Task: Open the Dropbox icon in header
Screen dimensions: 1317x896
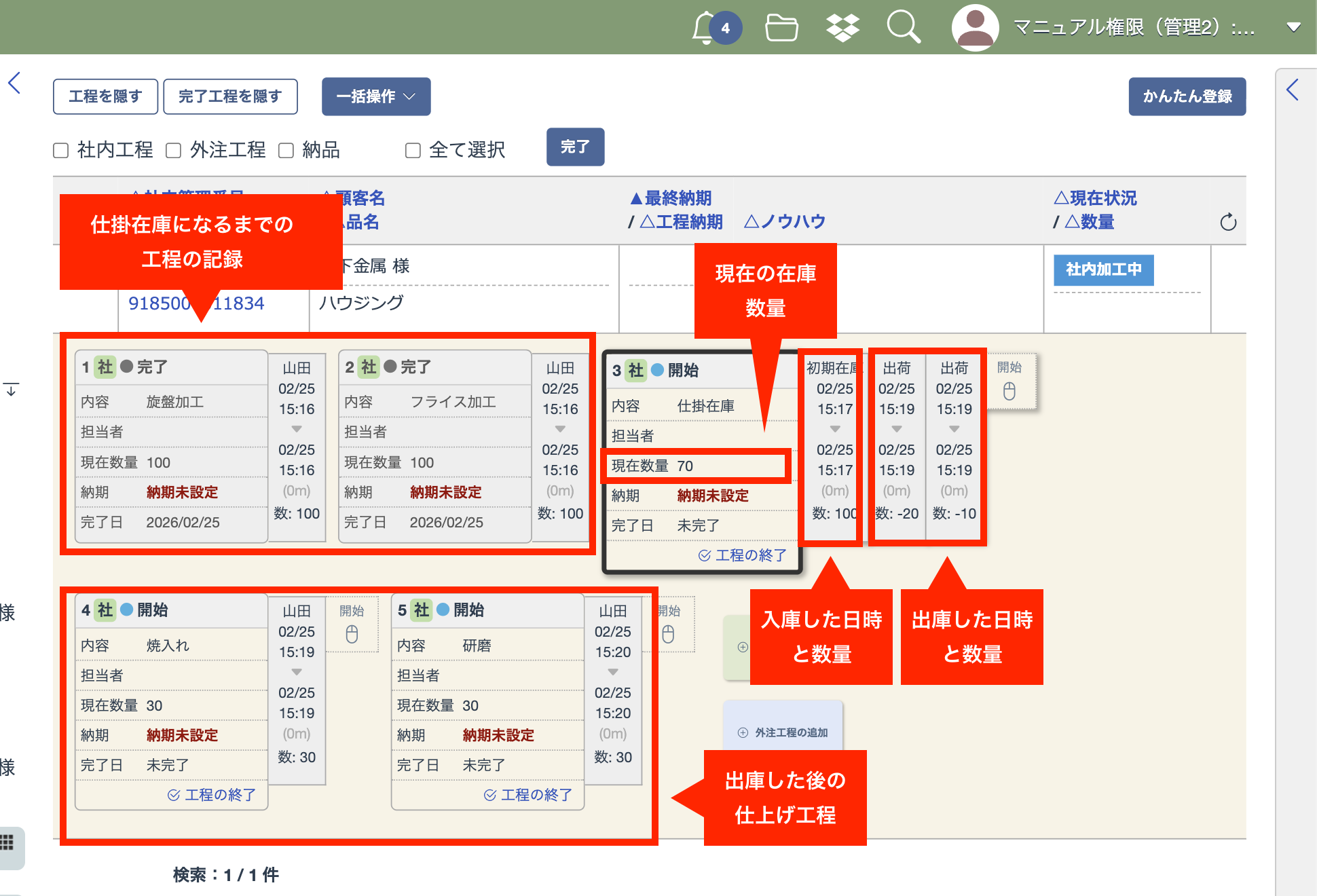Action: [x=842, y=28]
